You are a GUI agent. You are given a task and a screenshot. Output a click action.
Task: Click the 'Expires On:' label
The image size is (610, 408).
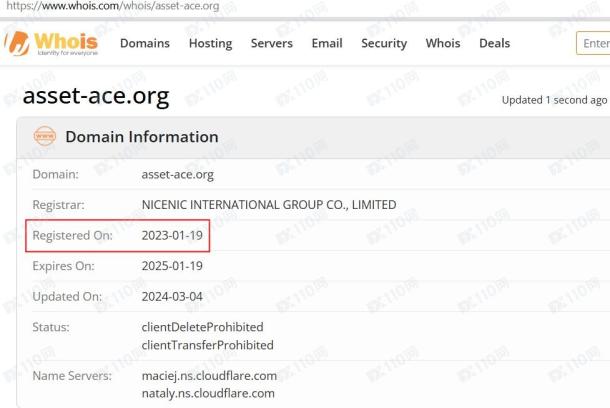(63, 266)
